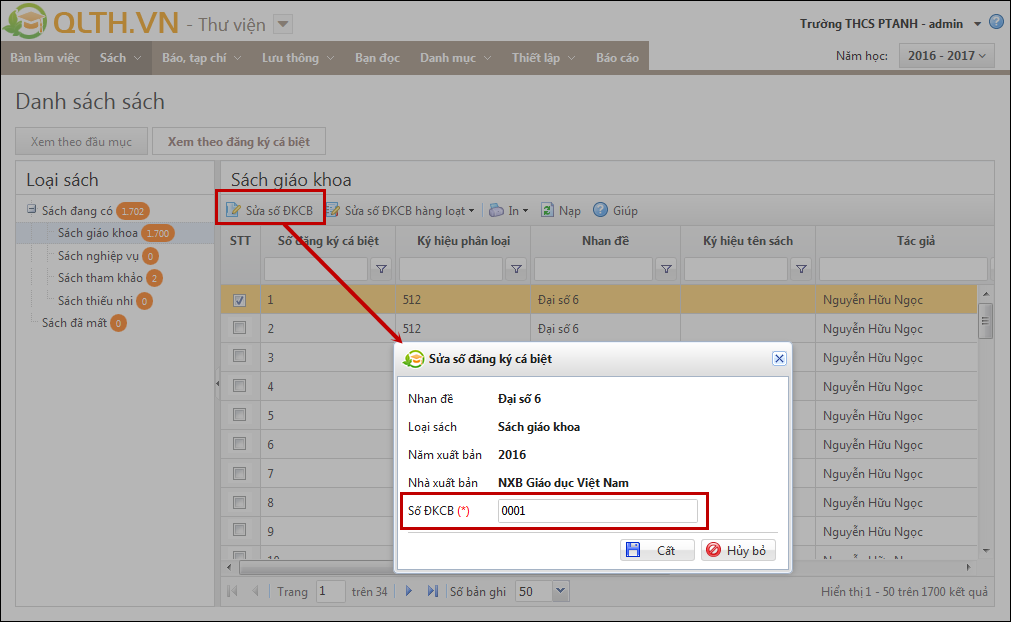
Task: Check the checkbox for row 9
Action: point(239,530)
